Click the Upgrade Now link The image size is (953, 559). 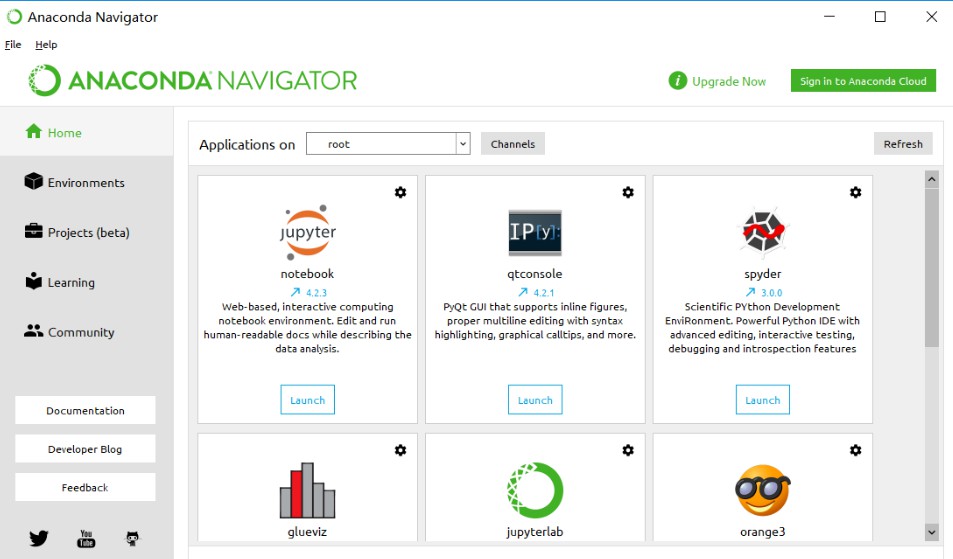point(729,81)
